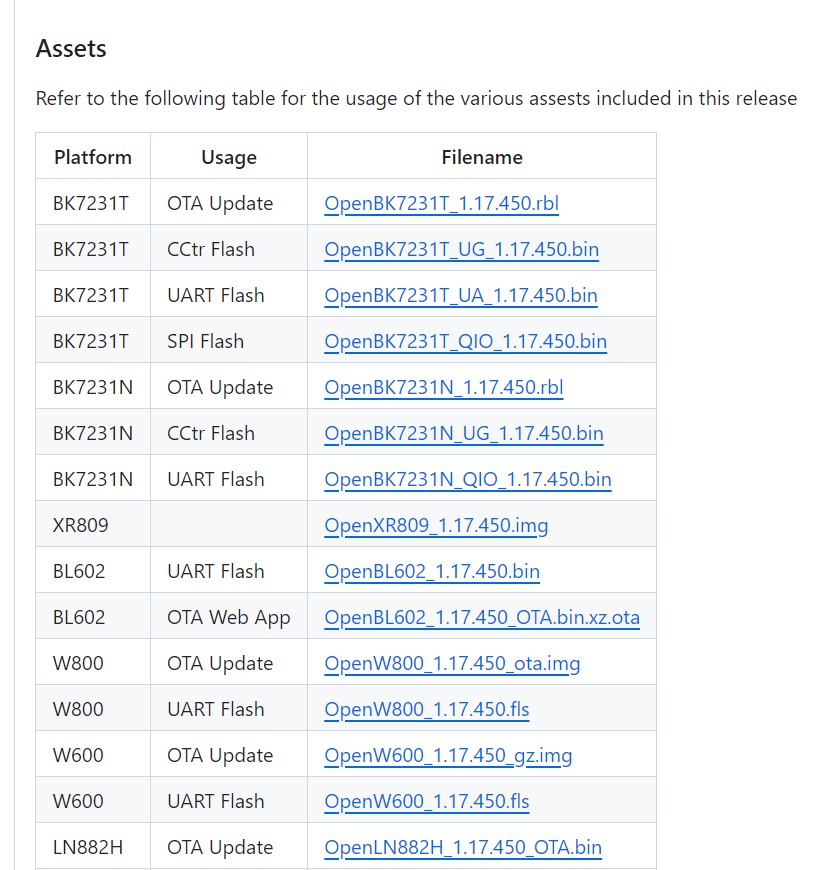Click the Assets section heading

71,49
